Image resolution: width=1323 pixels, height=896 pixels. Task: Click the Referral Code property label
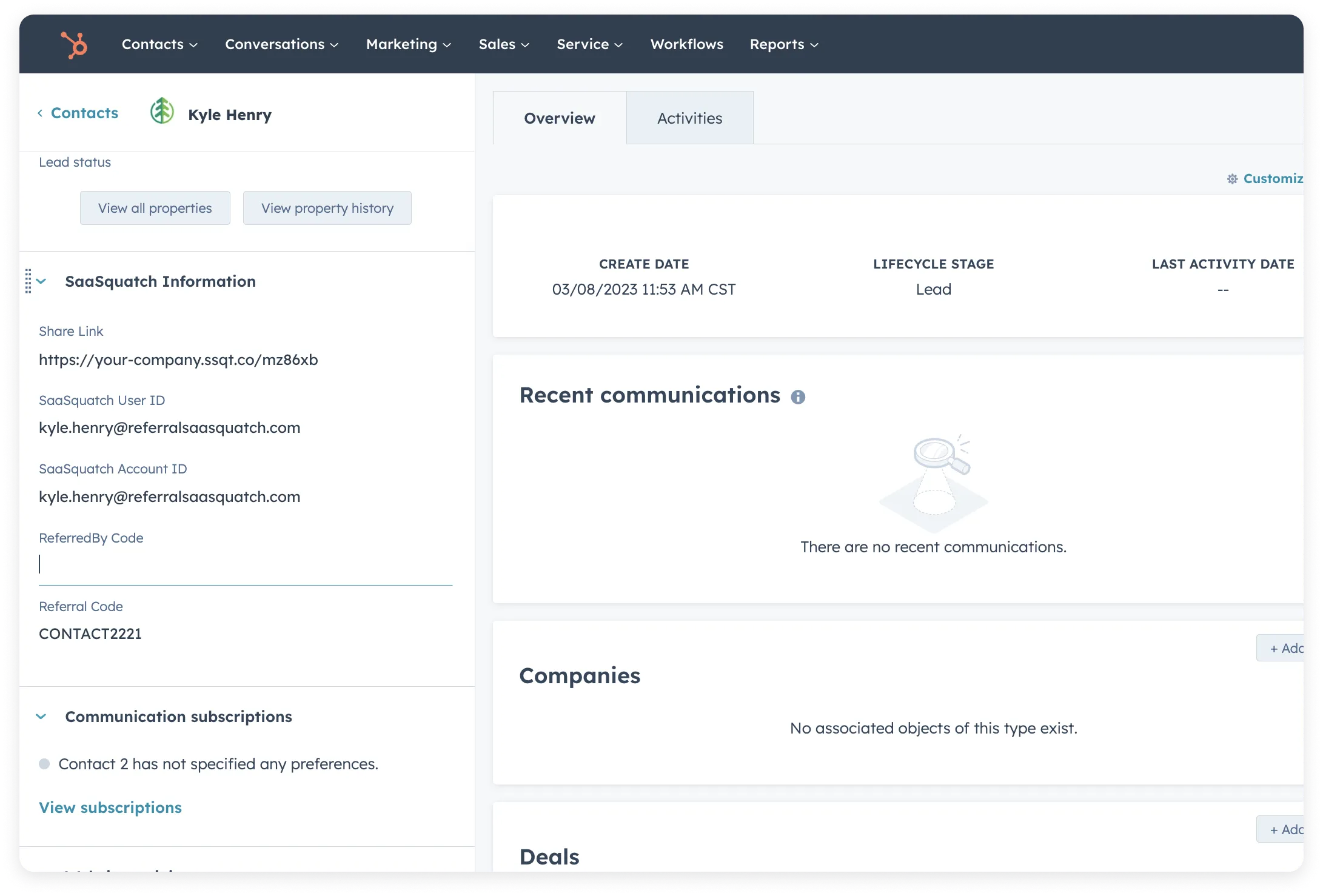(x=81, y=607)
